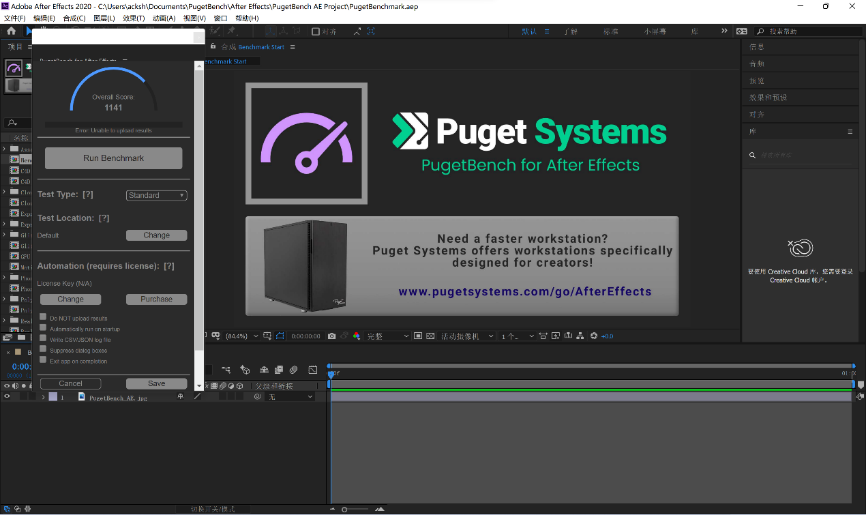Click the graph editor icon in timeline
Viewport: 866px width, 515px height.
click(x=313, y=369)
